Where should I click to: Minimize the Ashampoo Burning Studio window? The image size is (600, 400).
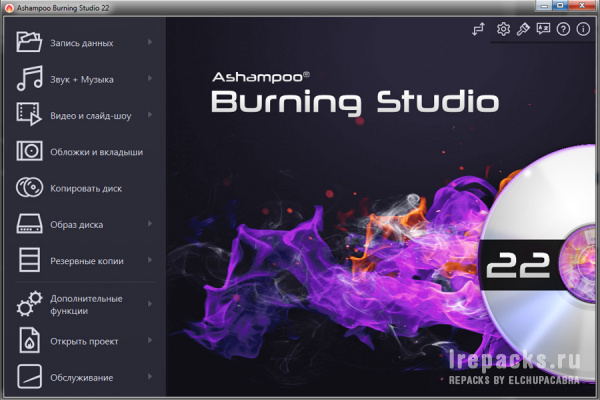(x=544, y=5)
